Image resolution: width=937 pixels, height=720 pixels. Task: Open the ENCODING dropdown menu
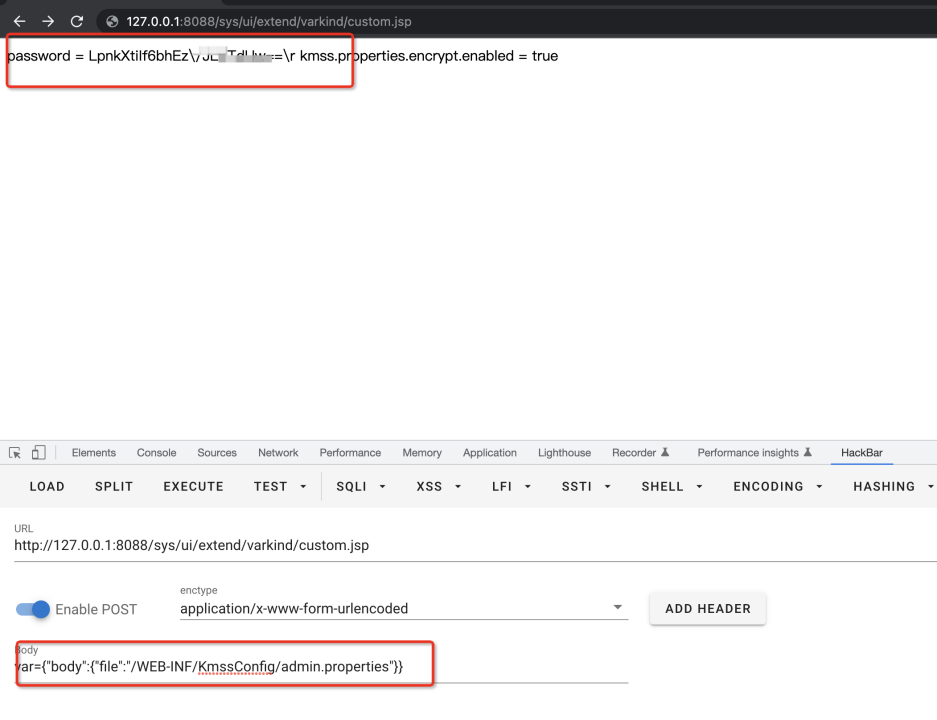(778, 487)
